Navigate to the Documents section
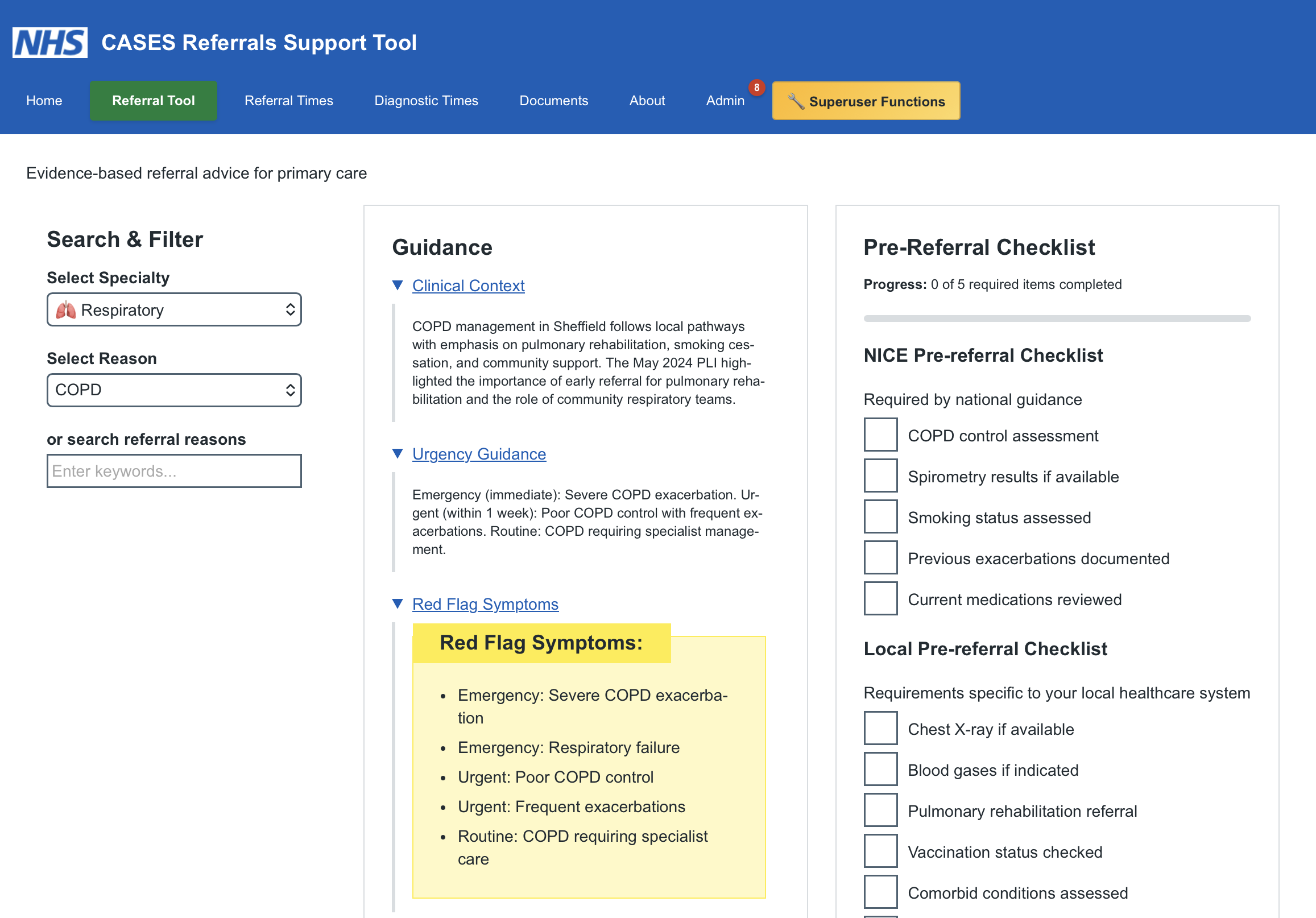The height and width of the screenshot is (918, 1316). point(554,100)
